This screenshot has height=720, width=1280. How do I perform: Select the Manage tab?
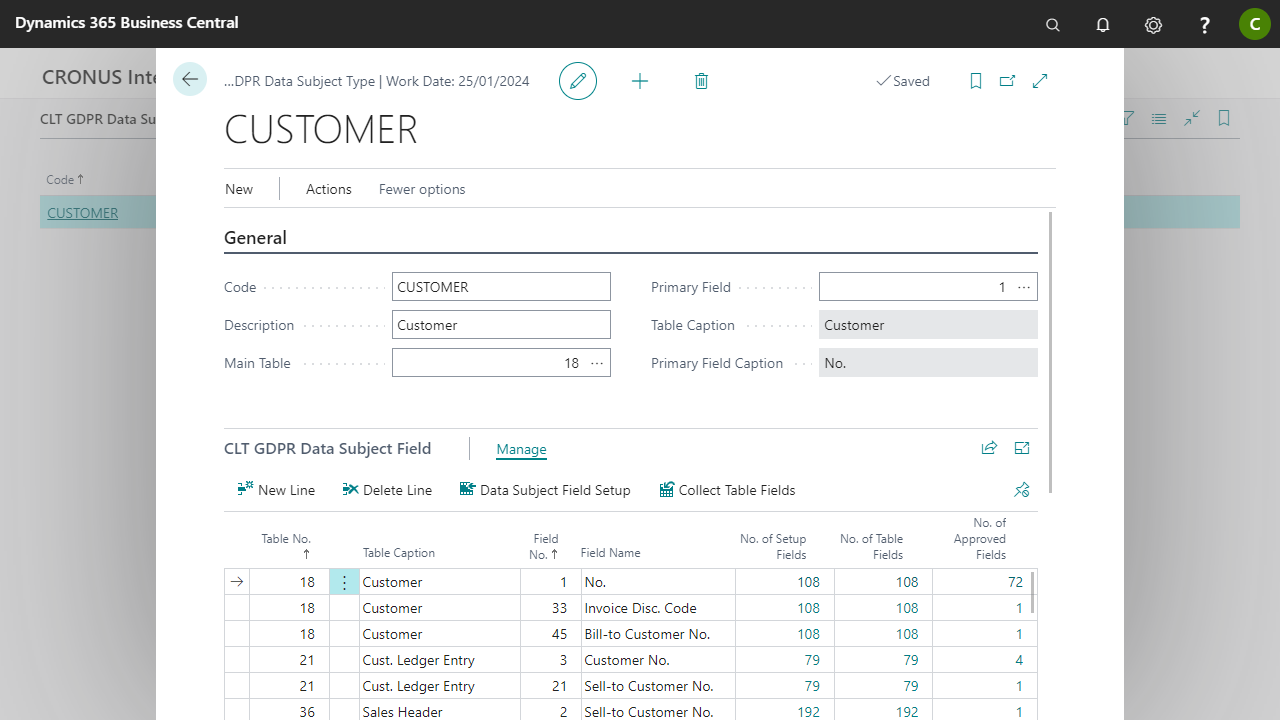(x=521, y=450)
